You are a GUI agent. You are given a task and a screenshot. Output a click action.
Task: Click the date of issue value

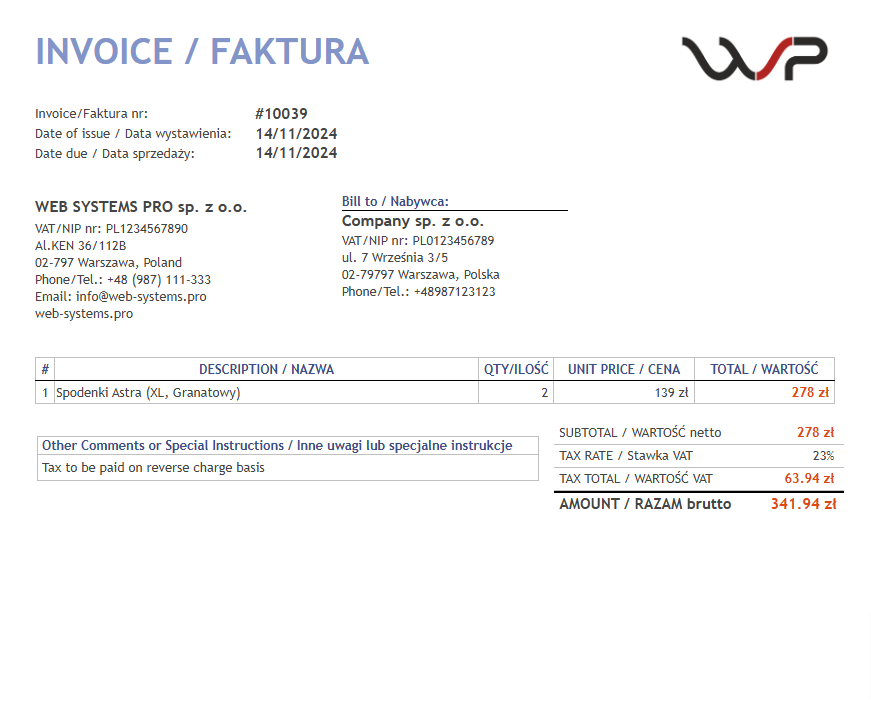tap(296, 134)
